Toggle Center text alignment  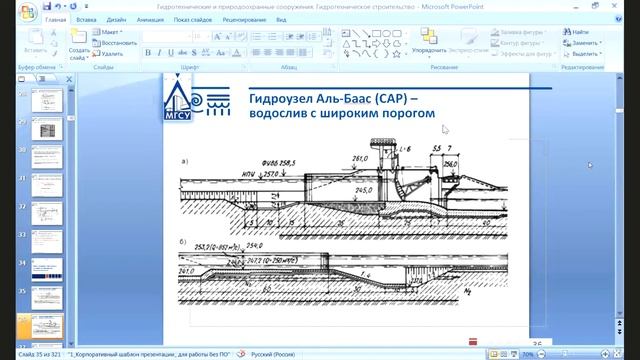[x=268, y=53]
